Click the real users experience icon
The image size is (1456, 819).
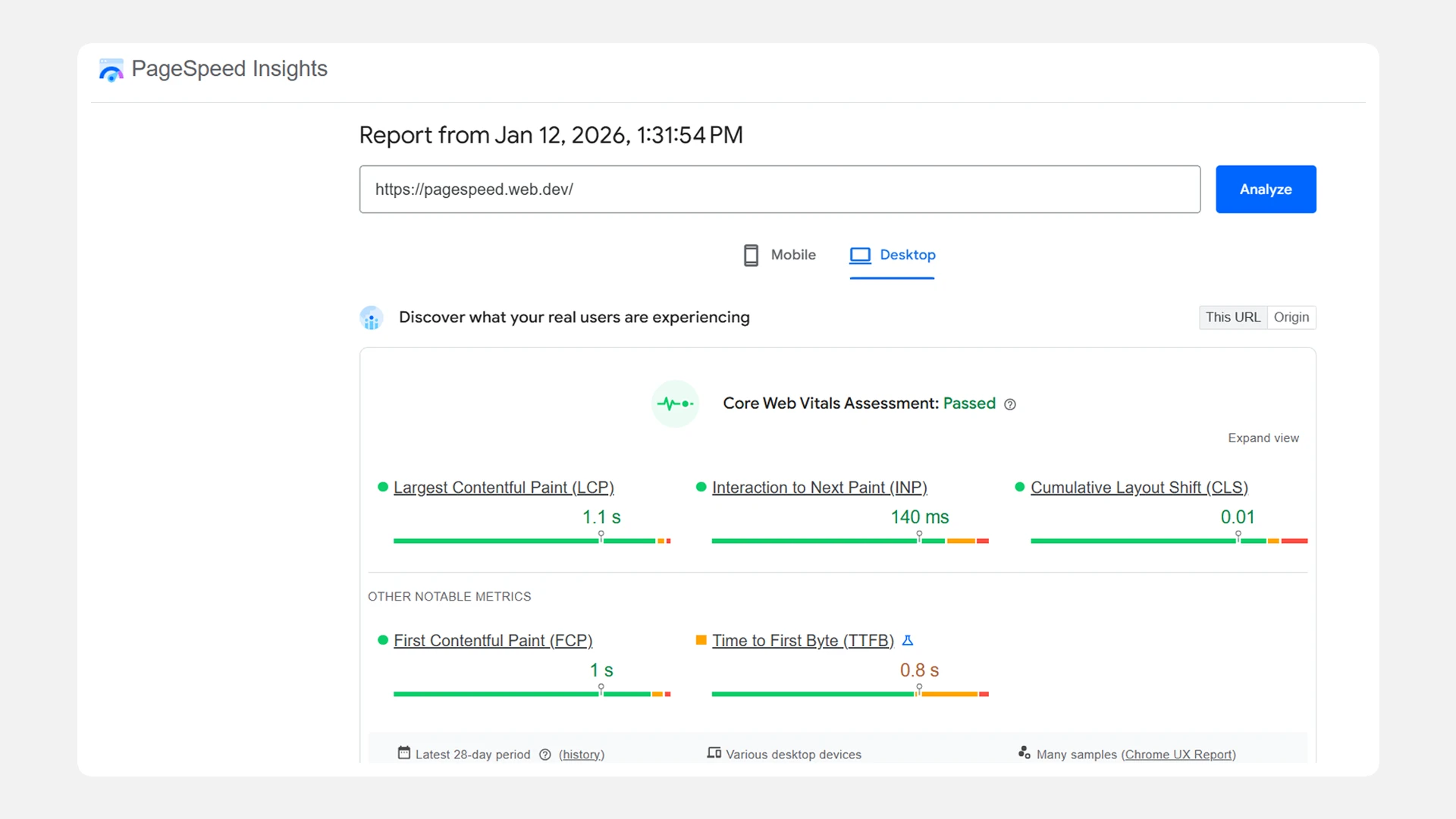point(371,318)
